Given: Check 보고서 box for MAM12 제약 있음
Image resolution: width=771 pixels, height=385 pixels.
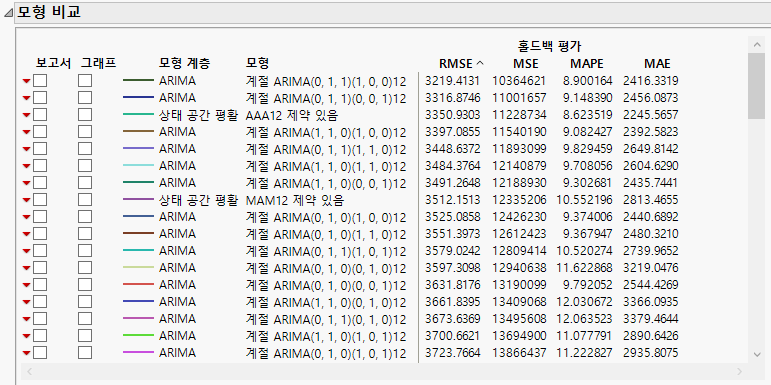Looking at the screenshot, I should (40, 200).
